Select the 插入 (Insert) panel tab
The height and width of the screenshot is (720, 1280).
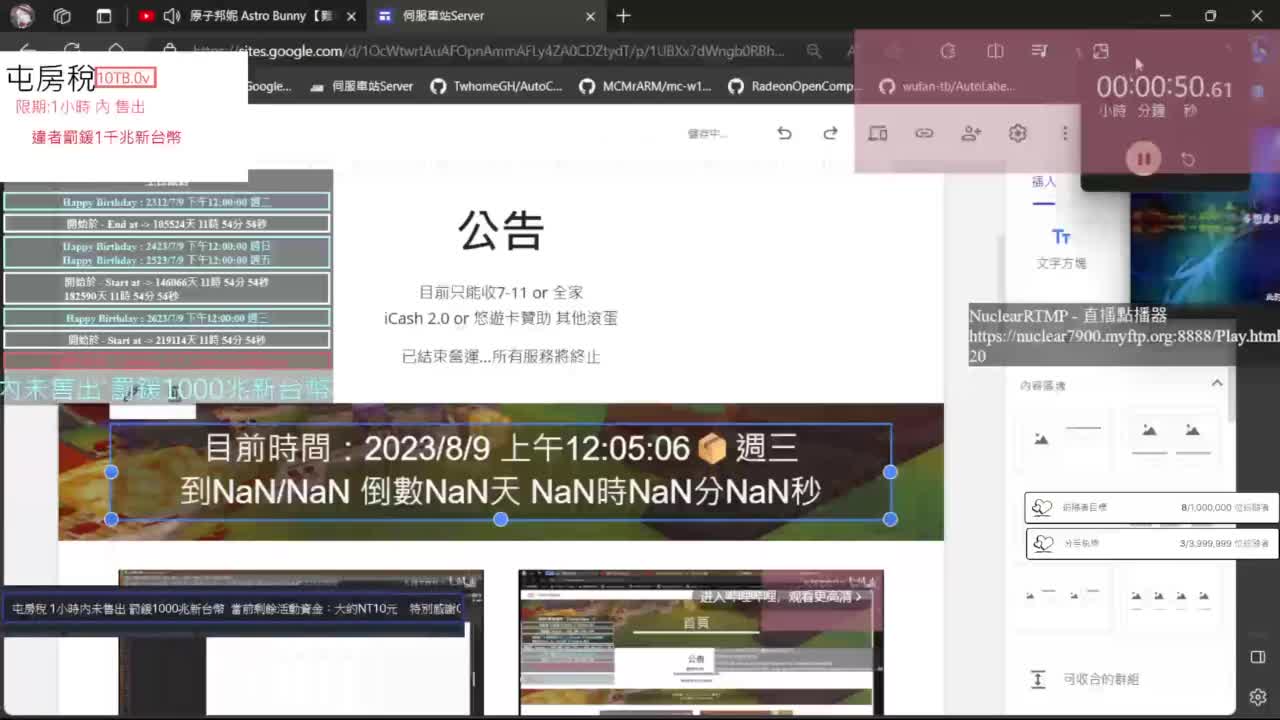pyautogui.click(x=1044, y=182)
